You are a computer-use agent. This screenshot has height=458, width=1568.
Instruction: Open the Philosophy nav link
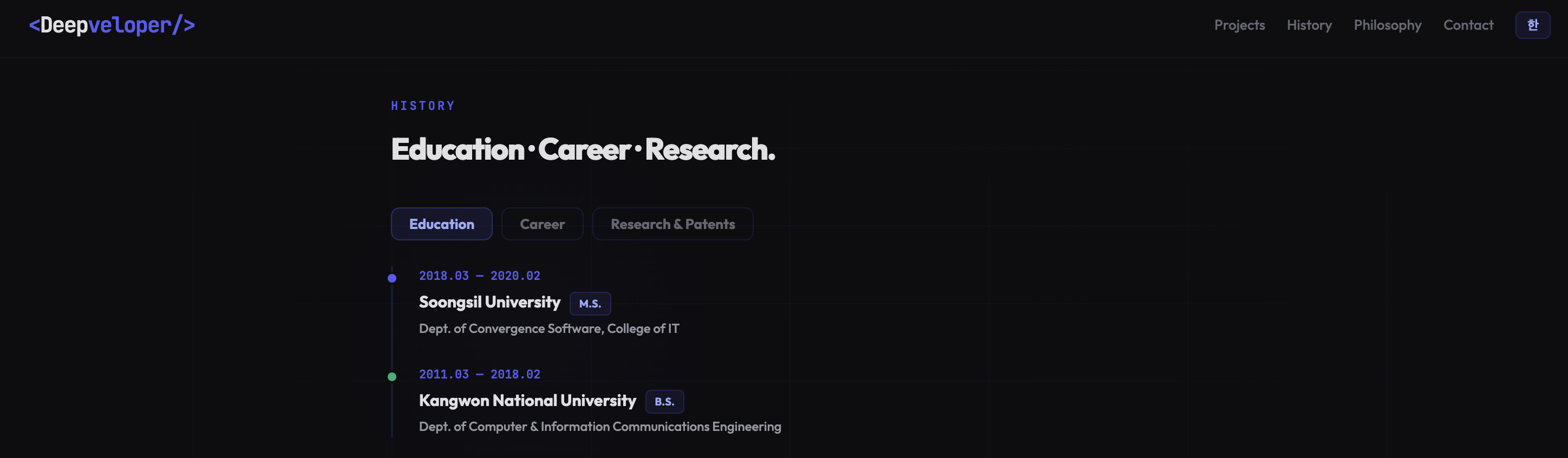pyautogui.click(x=1387, y=25)
